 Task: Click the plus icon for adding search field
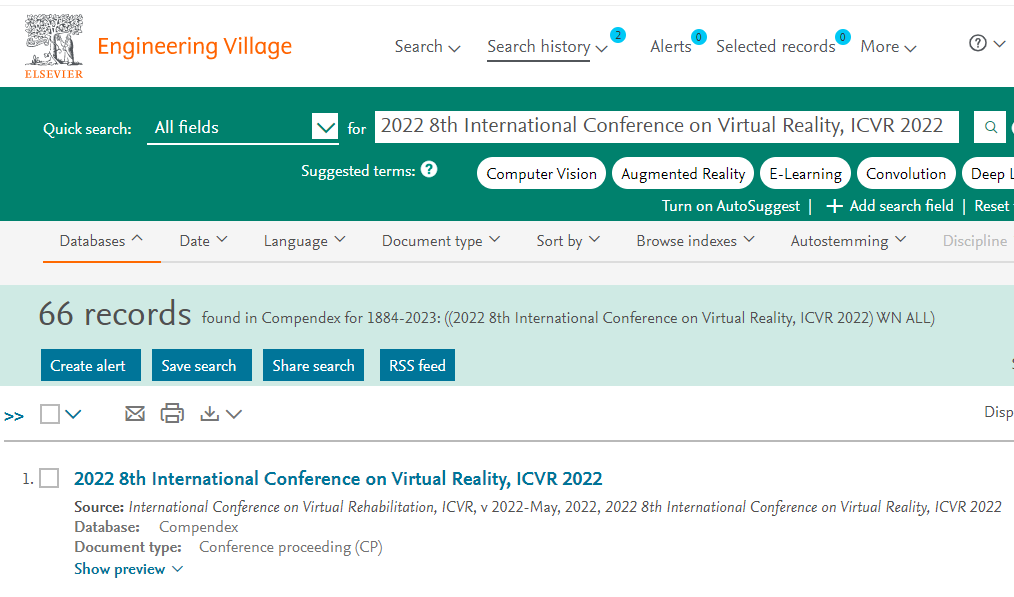click(834, 206)
